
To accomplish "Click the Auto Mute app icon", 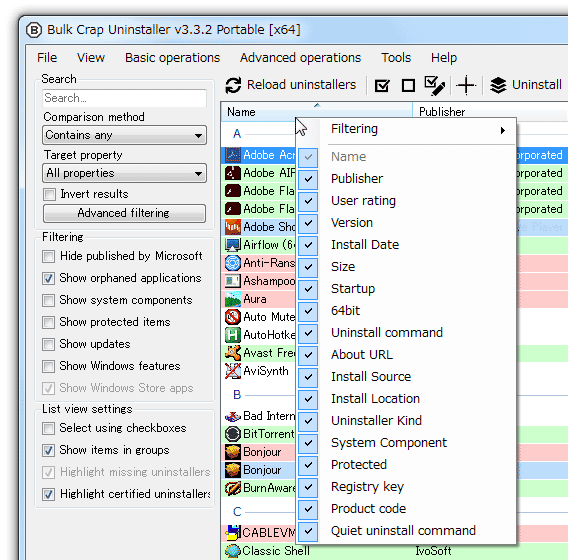I will tap(233, 317).
